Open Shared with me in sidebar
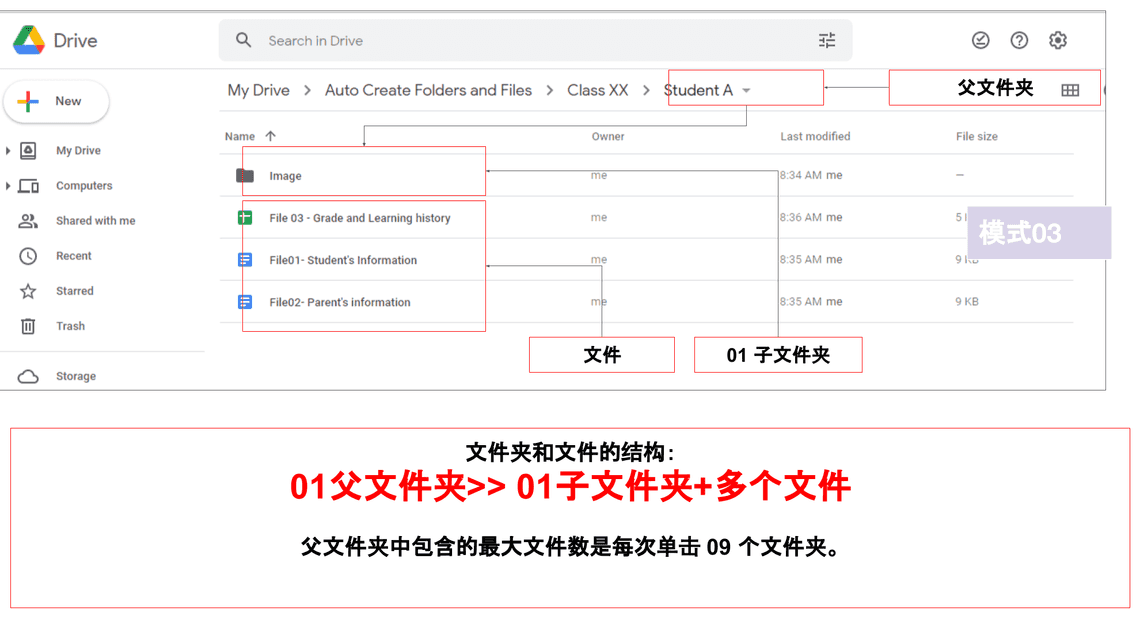The image size is (1140, 622). coord(95,221)
